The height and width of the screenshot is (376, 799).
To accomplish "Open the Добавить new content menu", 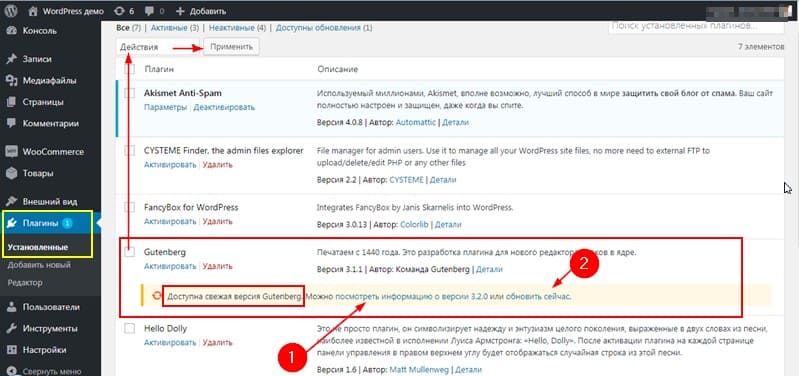I will coord(201,11).
